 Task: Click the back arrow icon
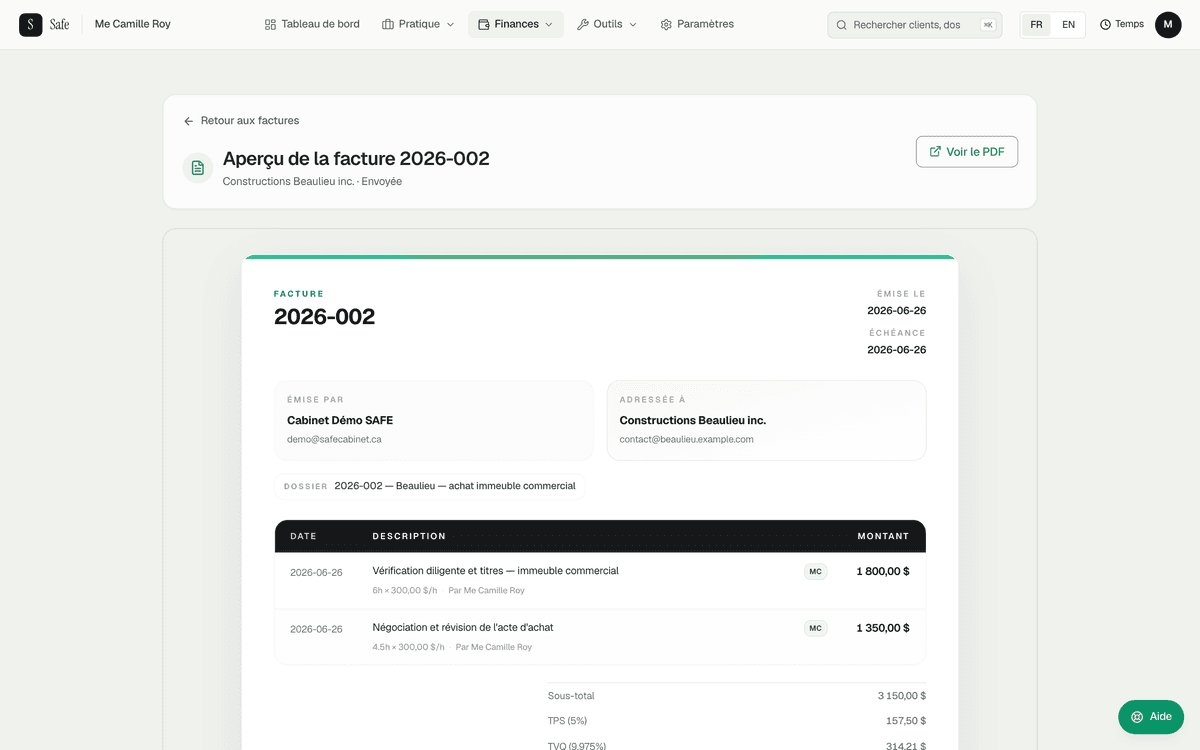188,121
